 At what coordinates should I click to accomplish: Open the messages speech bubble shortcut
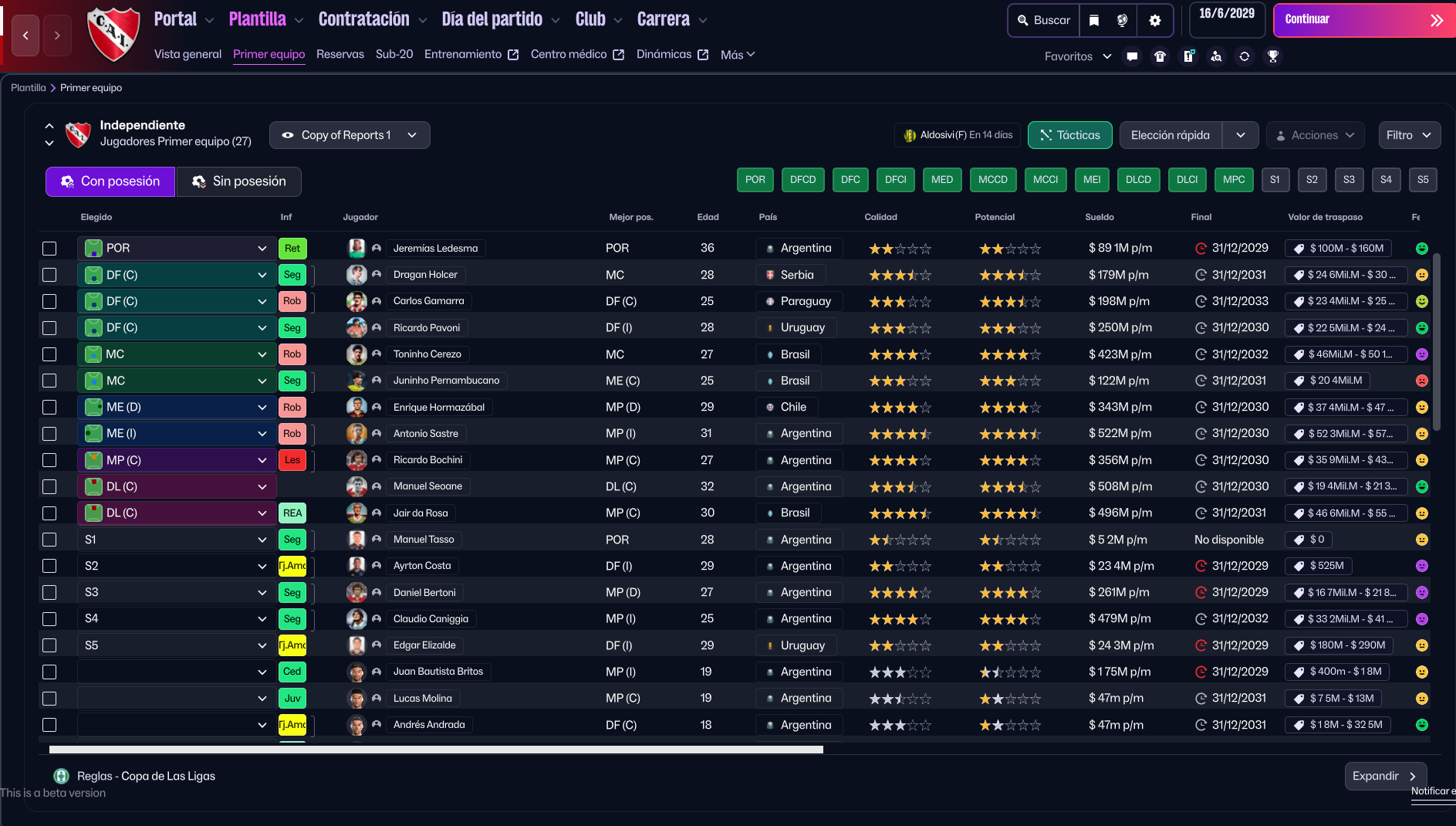[1132, 56]
